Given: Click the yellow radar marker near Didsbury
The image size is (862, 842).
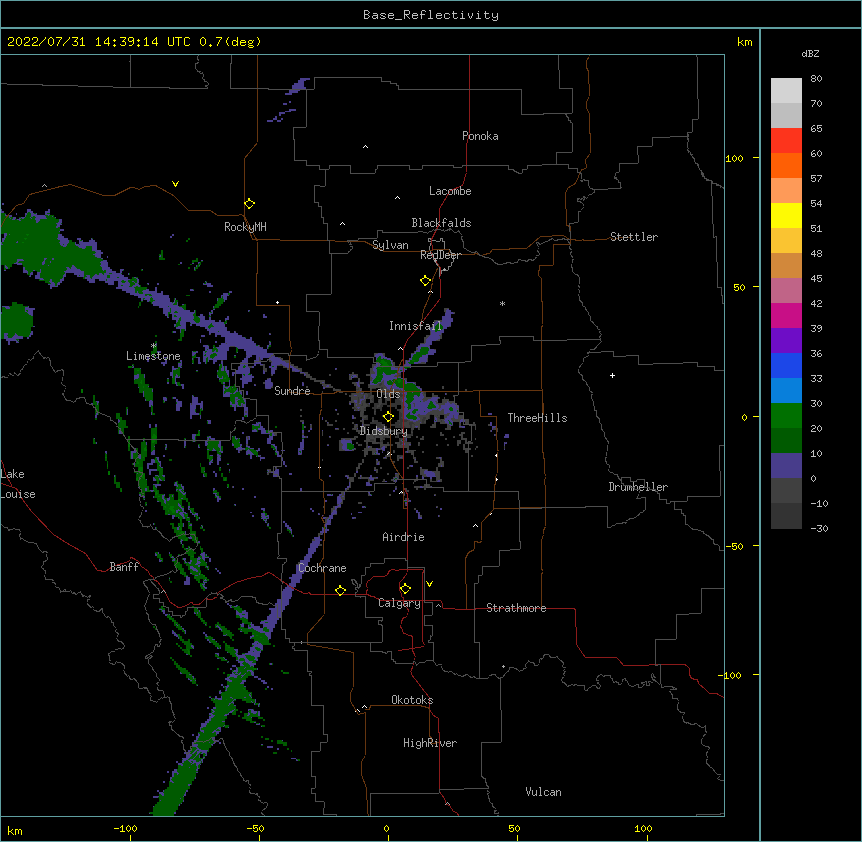Looking at the screenshot, I should (388, 417).
